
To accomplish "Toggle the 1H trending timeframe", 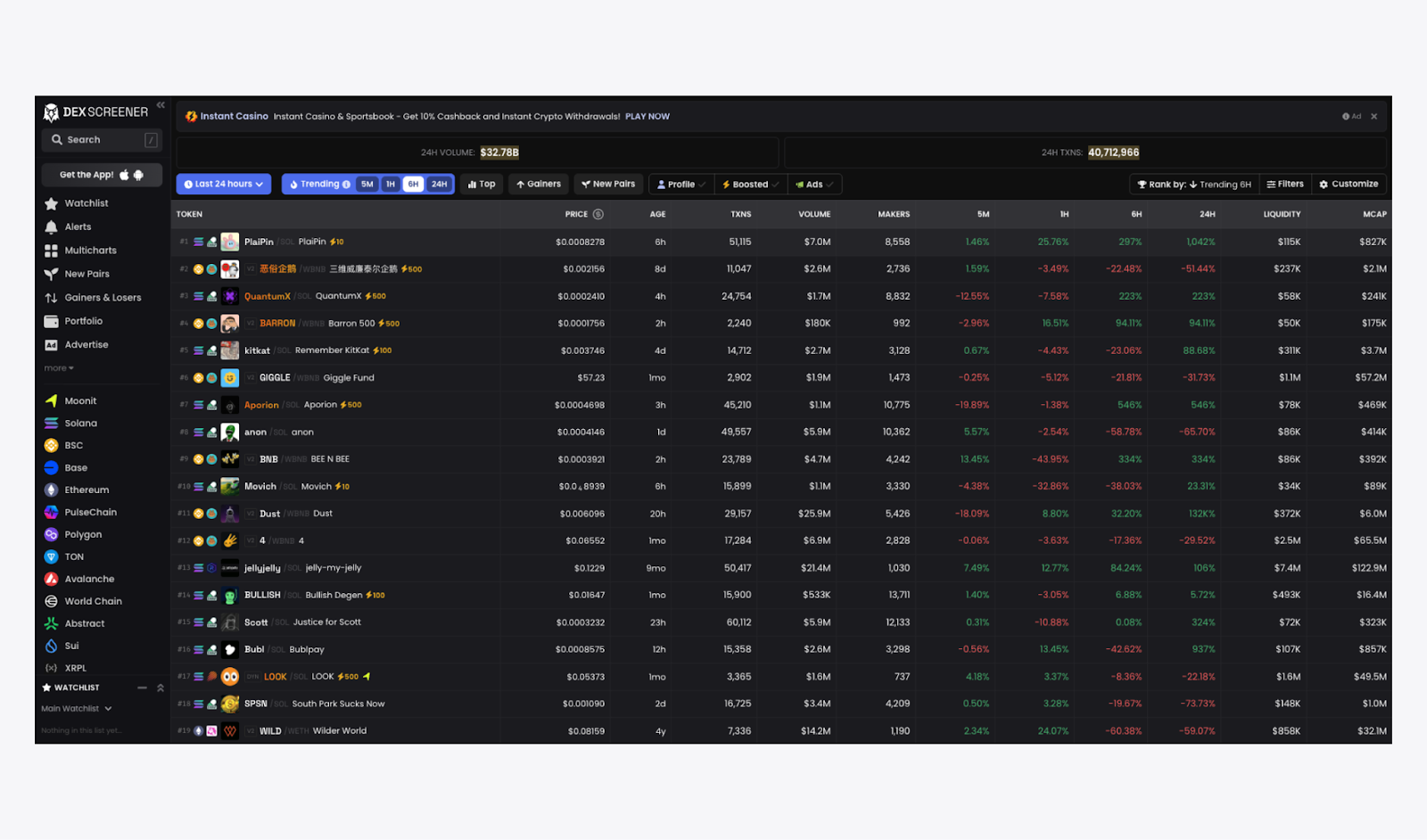I will click(391, 184).
